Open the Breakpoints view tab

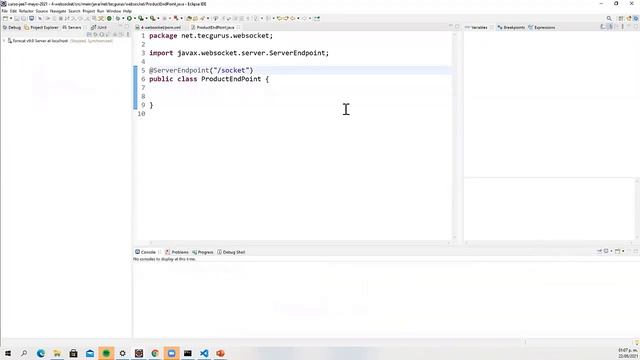pyautogui.click(x=511, y=27)
